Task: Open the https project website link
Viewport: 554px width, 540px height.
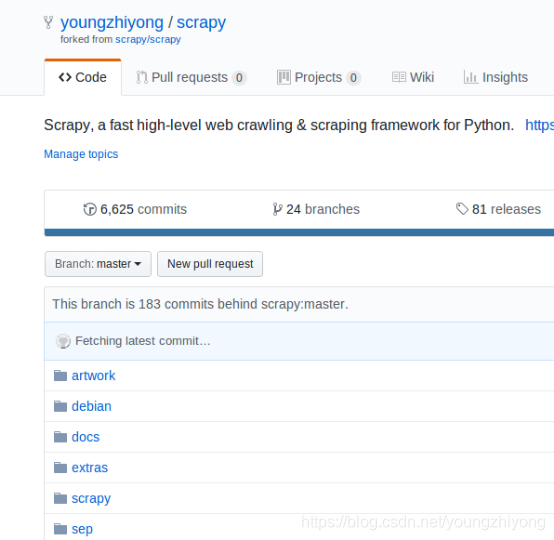Action: (540, 125)
